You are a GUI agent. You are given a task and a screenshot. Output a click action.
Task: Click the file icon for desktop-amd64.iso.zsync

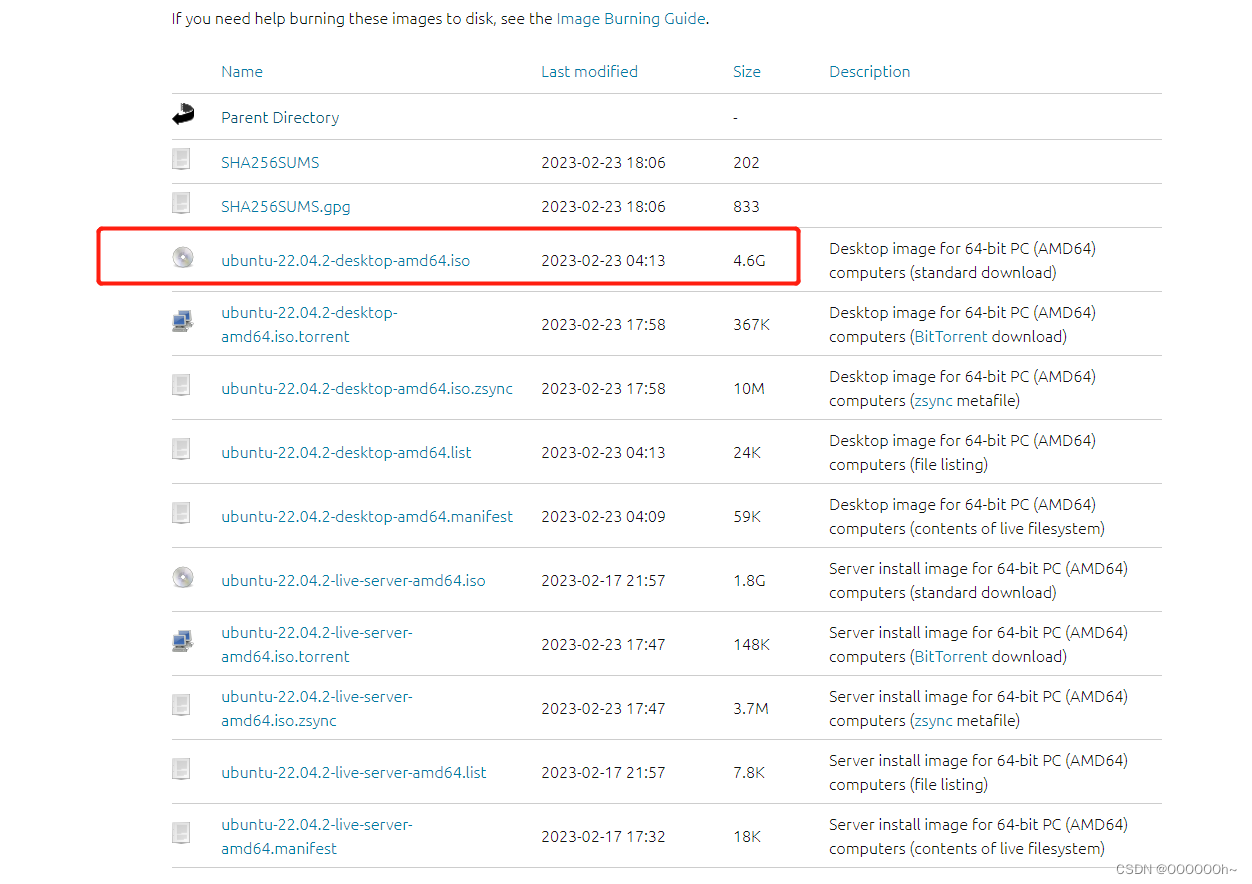(x=181, y=385)
